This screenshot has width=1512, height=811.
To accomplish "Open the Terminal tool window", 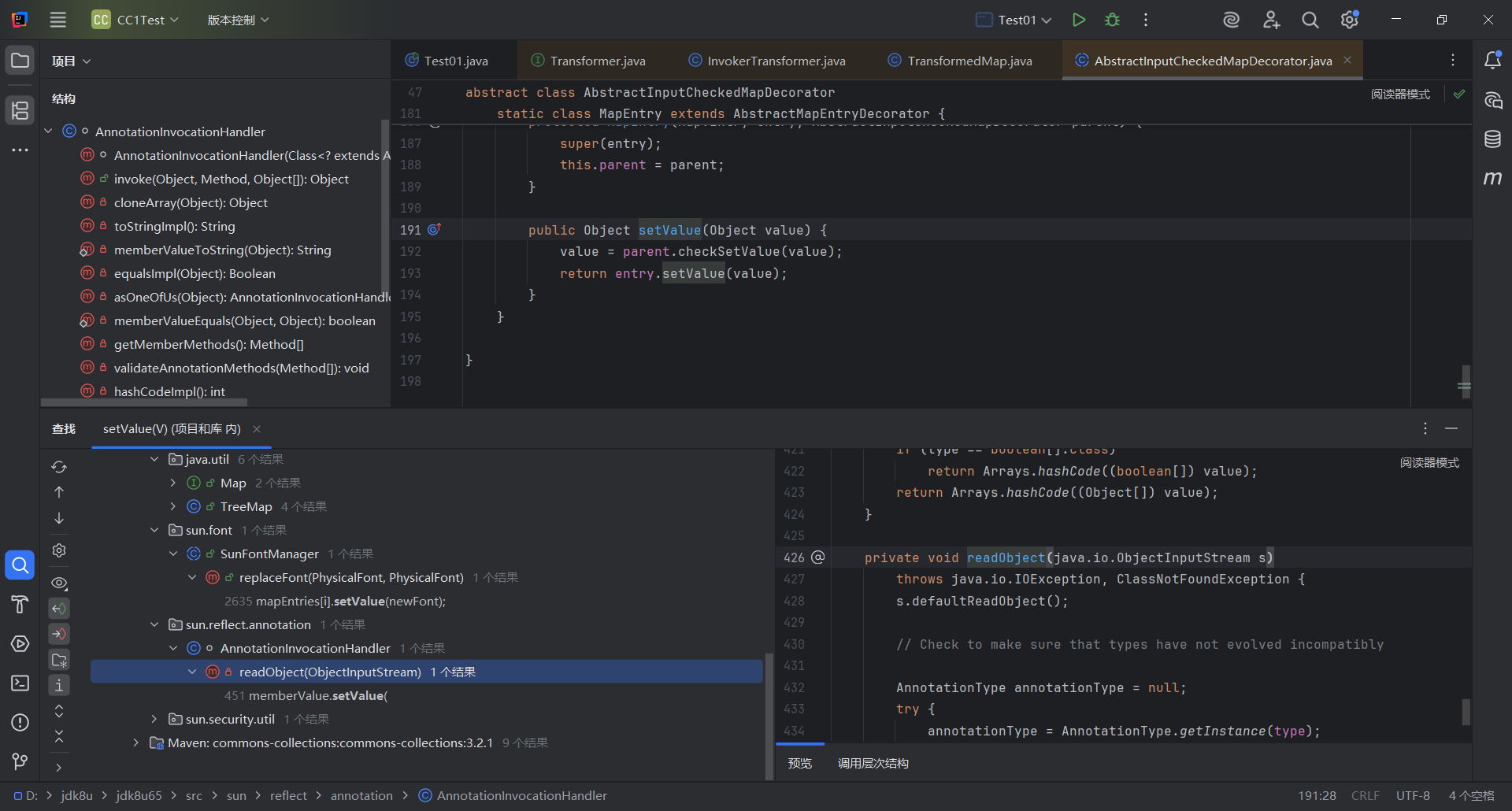I will click(x=20, y=683).
